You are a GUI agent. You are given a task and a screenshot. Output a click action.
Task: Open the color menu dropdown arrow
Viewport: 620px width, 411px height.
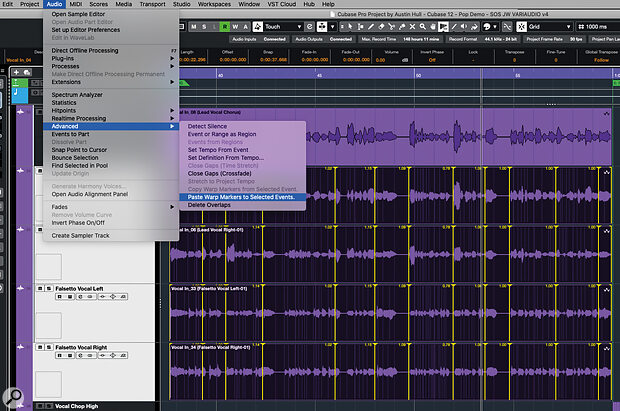tap(495, 27)
